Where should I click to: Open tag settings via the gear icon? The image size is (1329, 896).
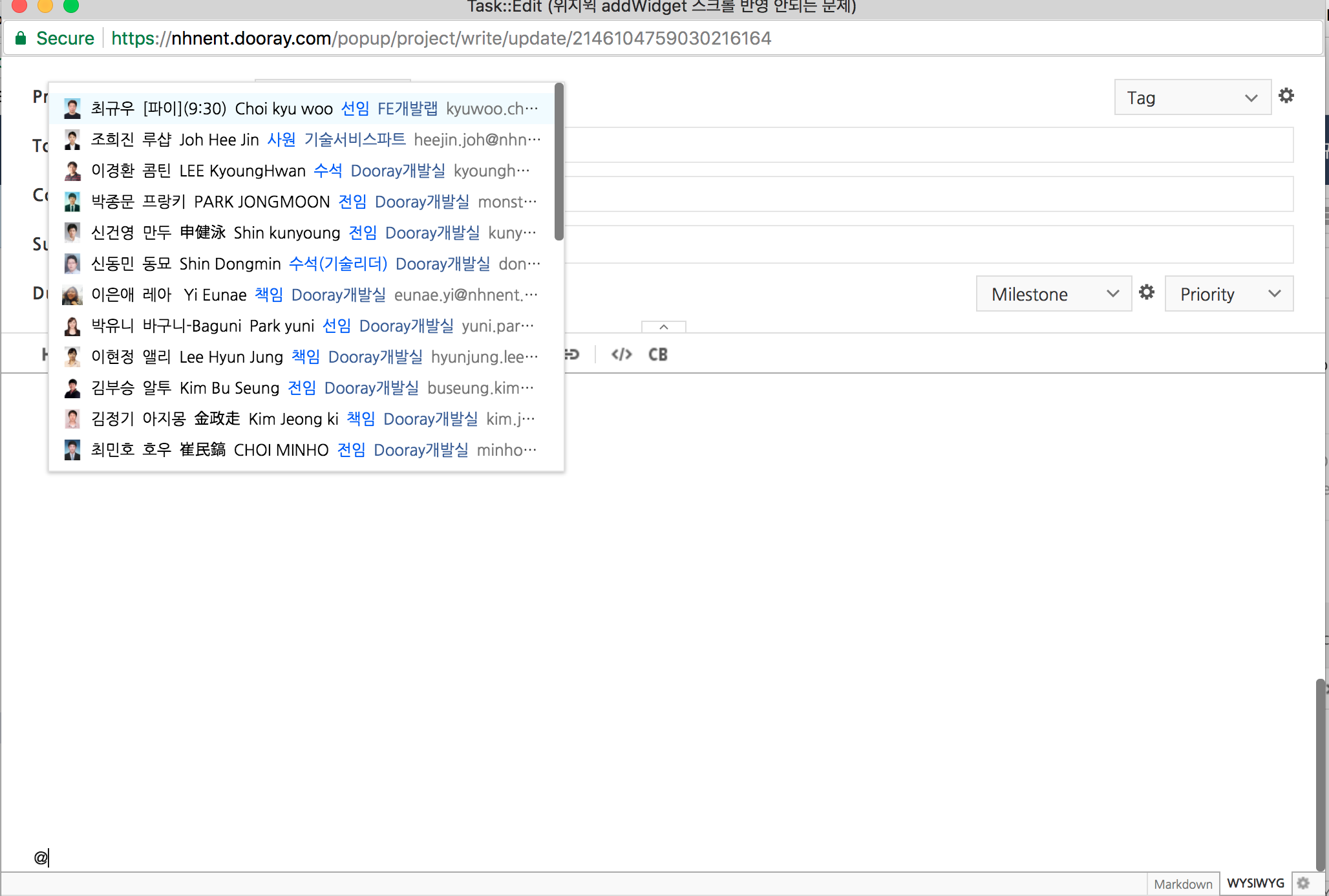coord(1286,96)
